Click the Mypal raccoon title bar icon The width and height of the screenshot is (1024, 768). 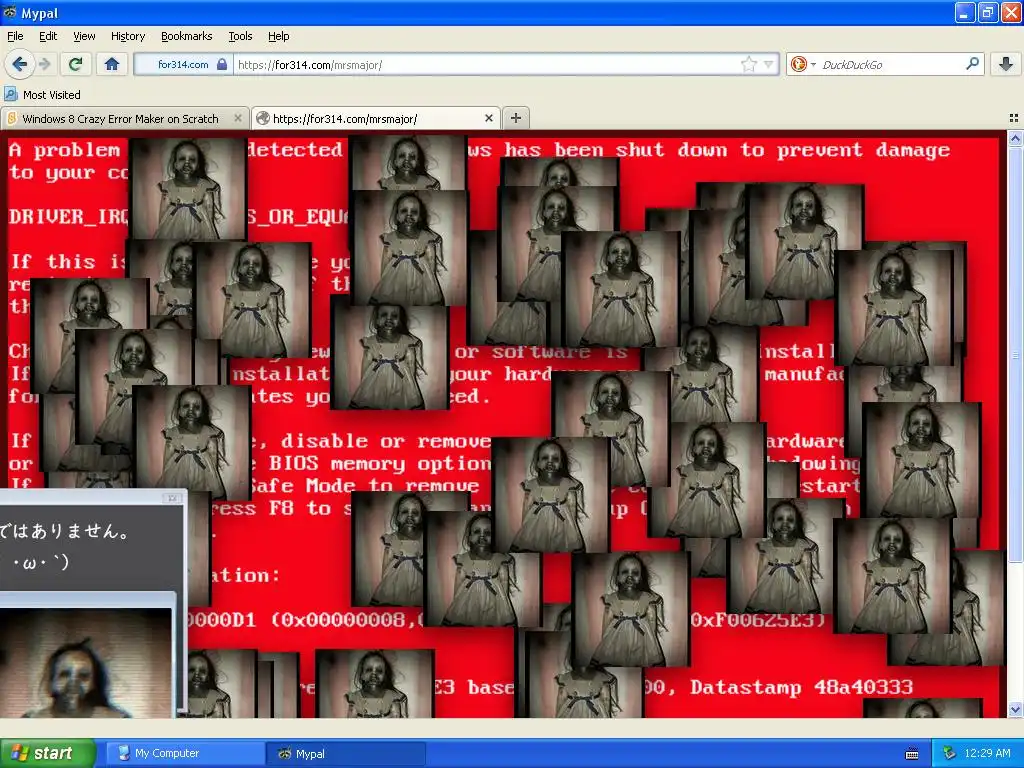(x=10, y=12)
